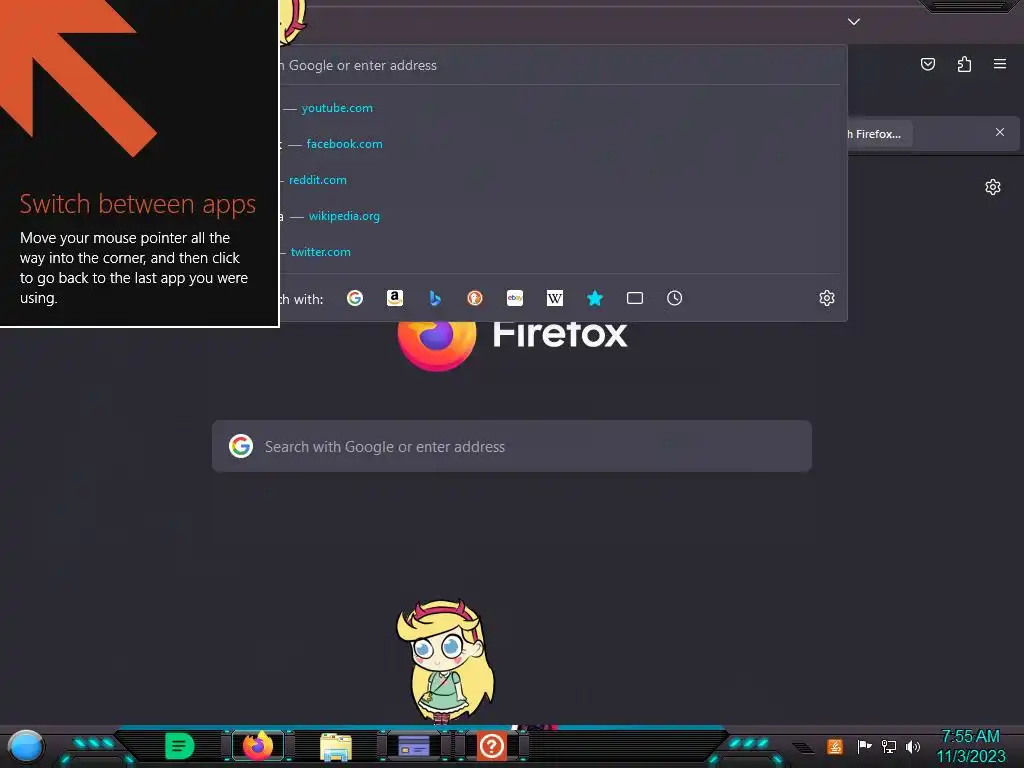Screen dimensions: 1024x768
Task: Open Action Center flag icon
Action: click(864, 746)
